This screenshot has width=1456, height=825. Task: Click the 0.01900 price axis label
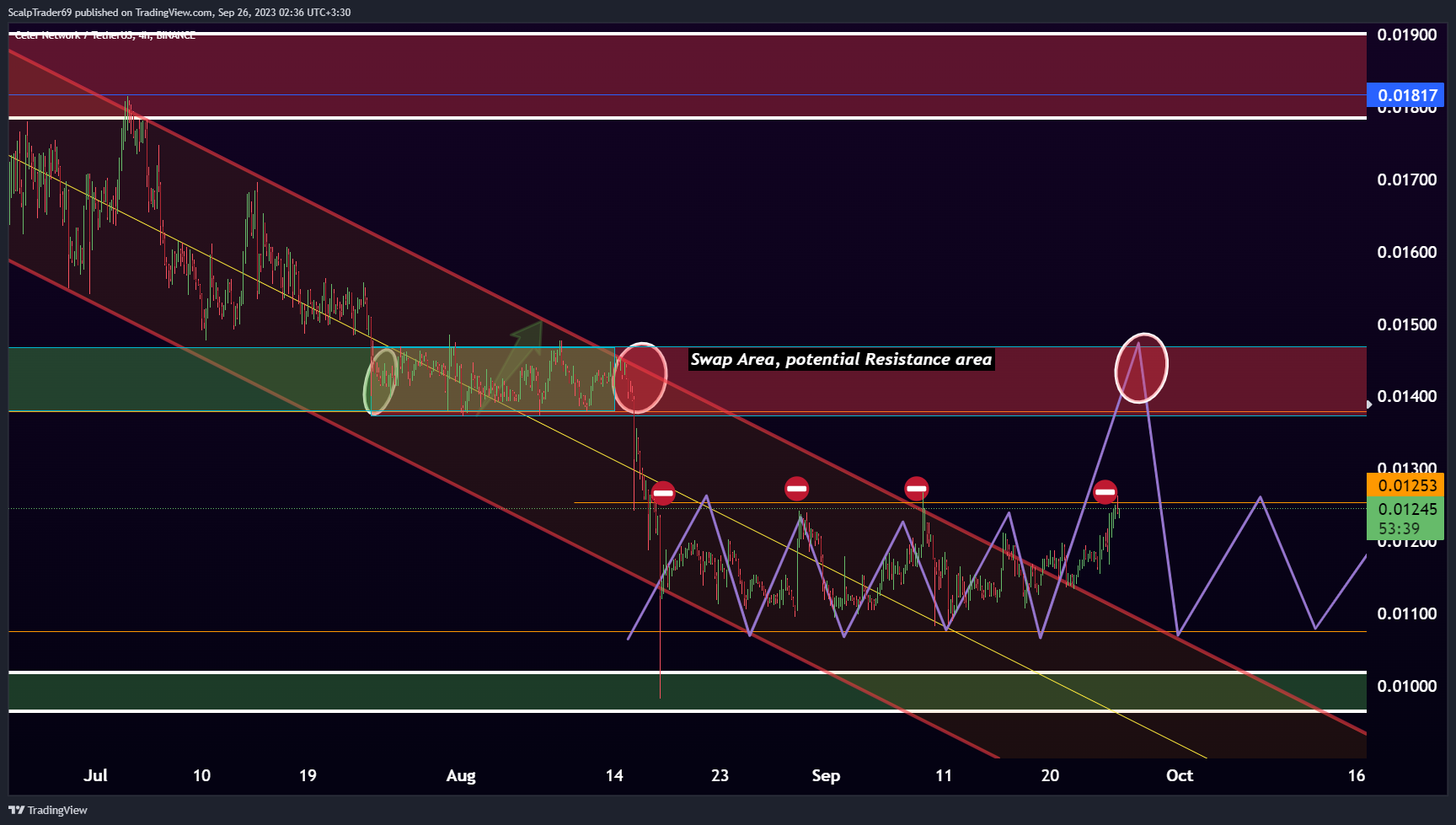coord(1406,35)
